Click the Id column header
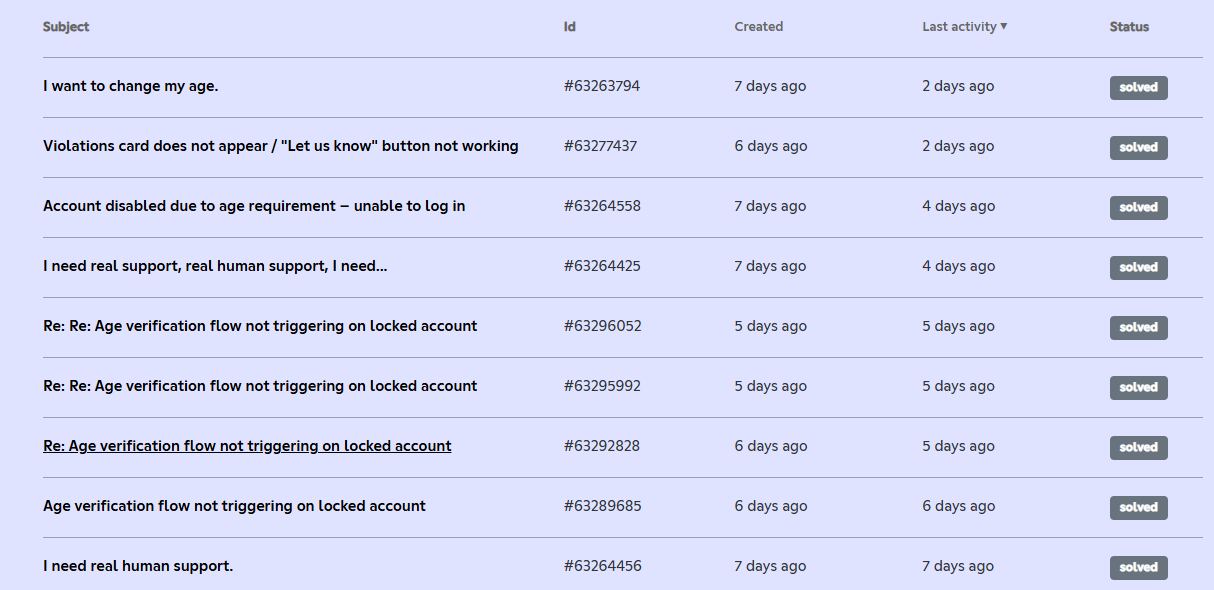Image resolution: width=1214 pixels, height=590 pixels. [569, 27]
